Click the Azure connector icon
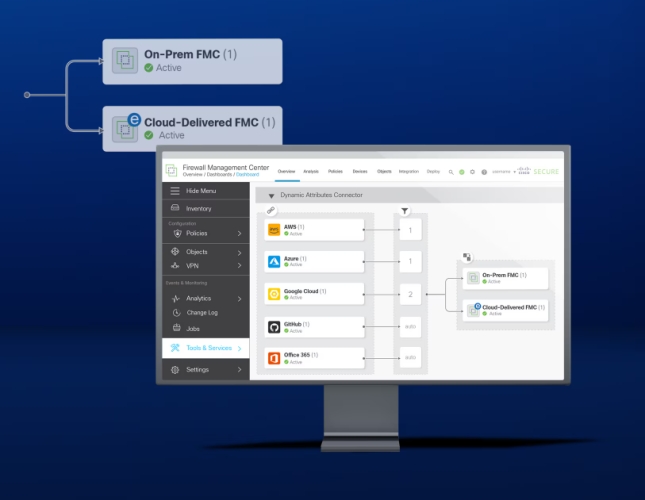 click(275, 262)
